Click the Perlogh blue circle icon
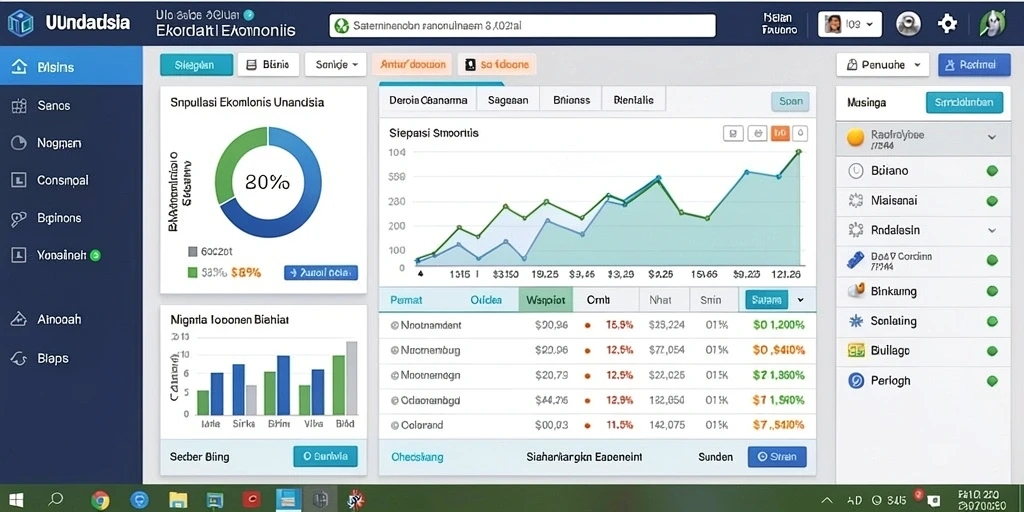Screen dimensions: 1024x512 pos(856,380)
